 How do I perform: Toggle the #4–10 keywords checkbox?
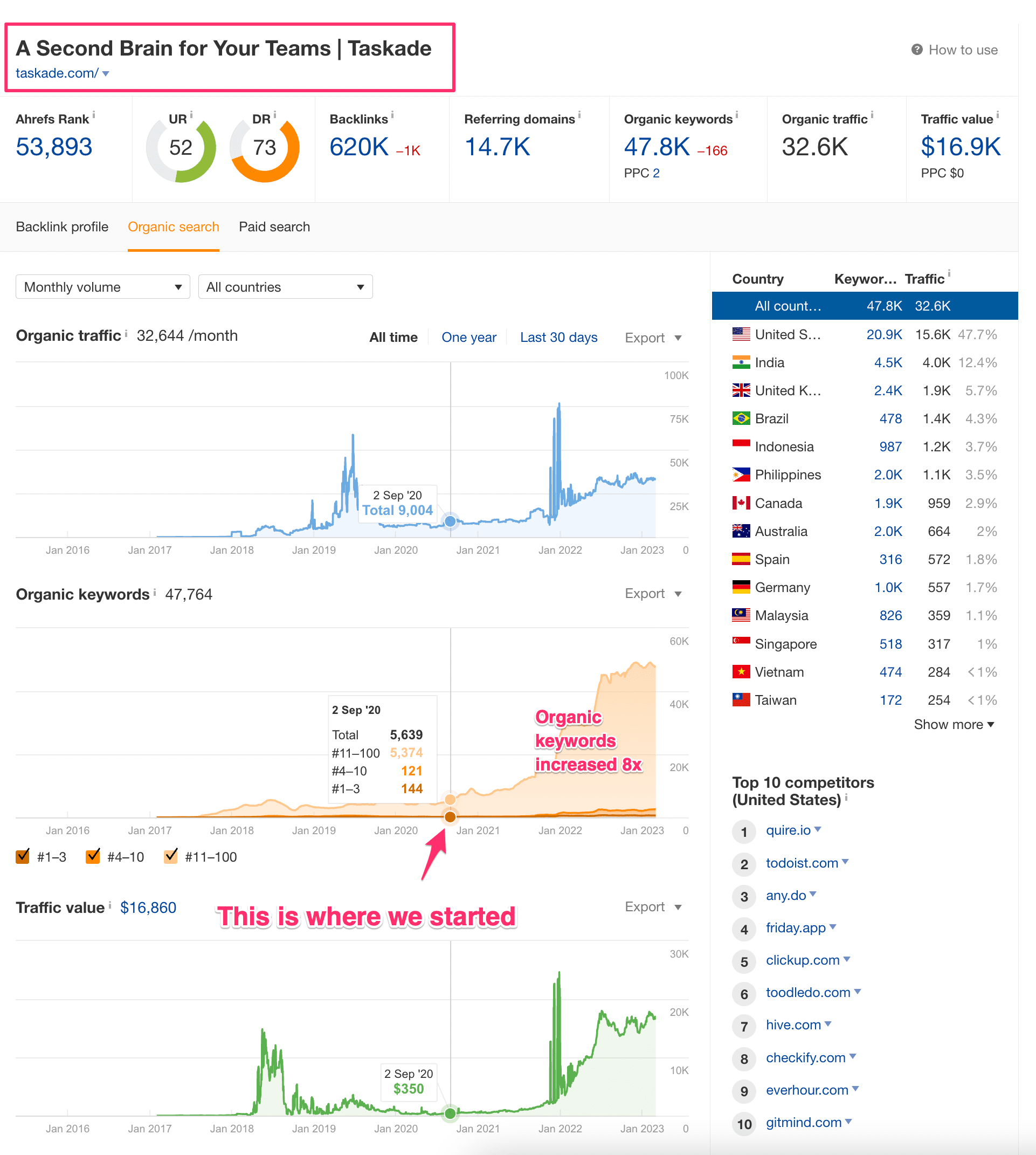click(x=93, y=856)
